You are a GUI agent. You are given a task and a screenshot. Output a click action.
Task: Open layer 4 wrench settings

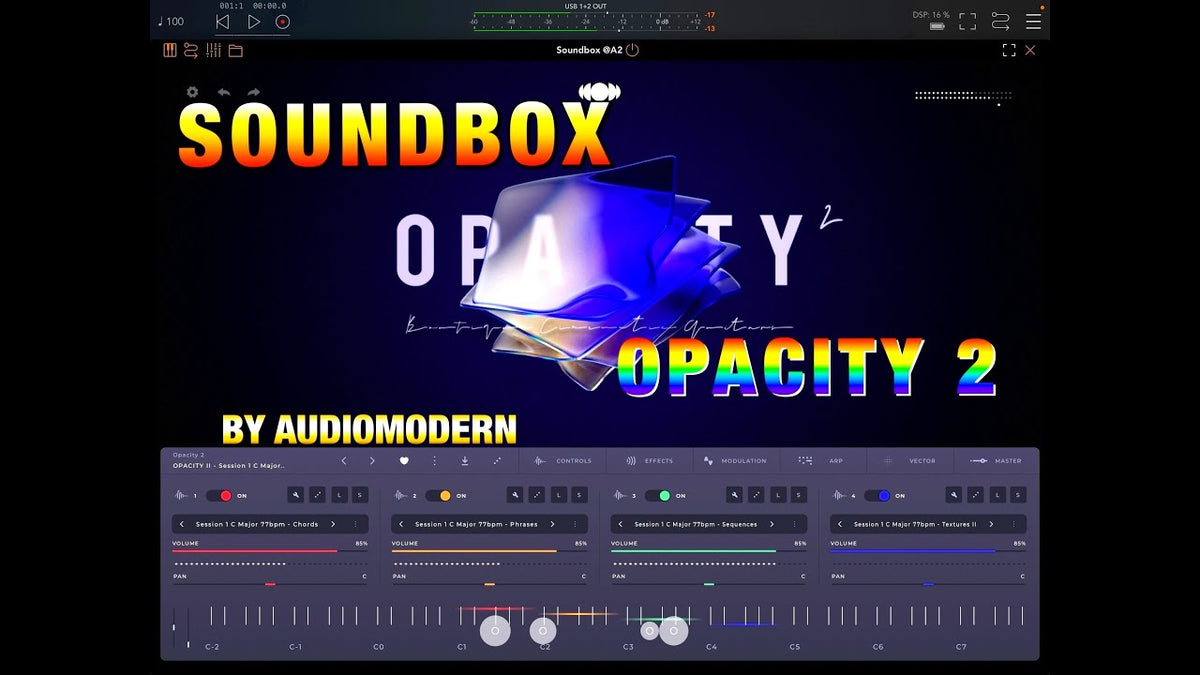pyautogui.click(x=954, y=495)
